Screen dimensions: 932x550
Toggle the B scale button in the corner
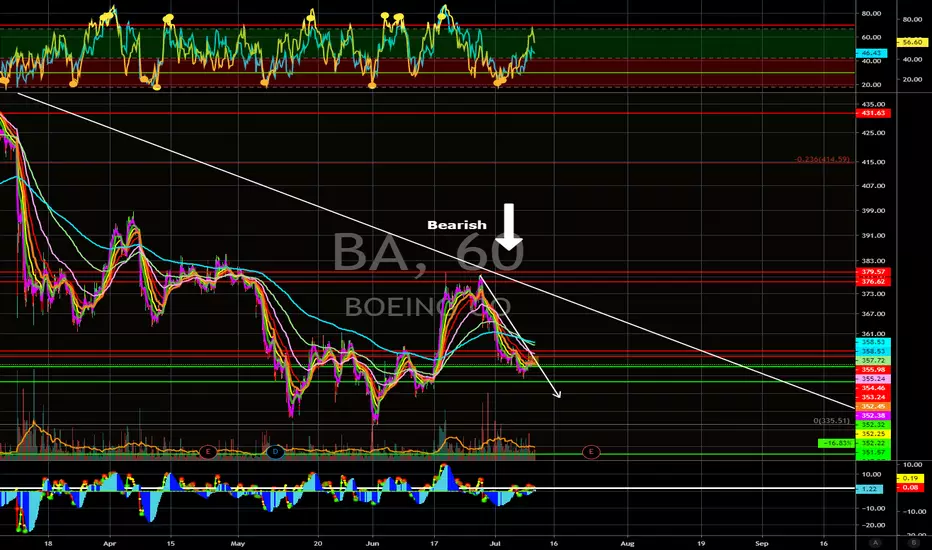click(x=915, y=542)
